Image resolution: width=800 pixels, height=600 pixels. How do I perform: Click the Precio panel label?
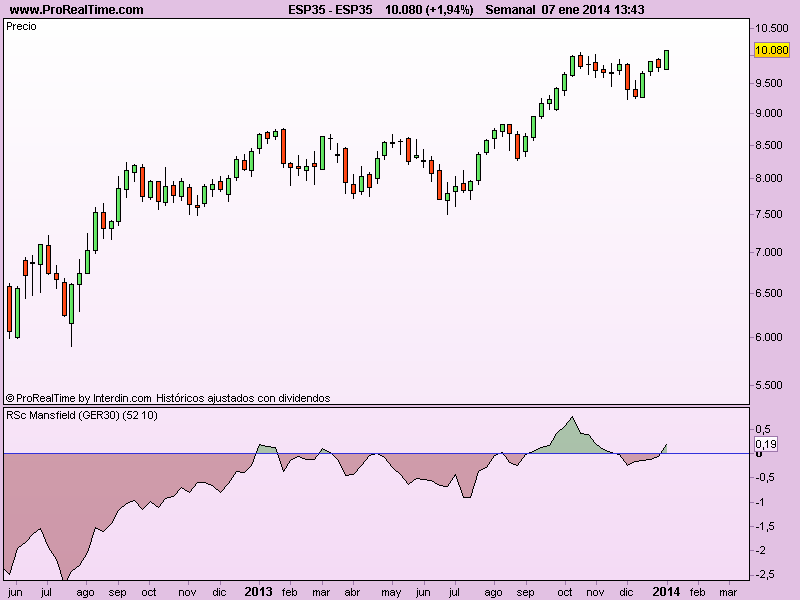tap(21, 27)
